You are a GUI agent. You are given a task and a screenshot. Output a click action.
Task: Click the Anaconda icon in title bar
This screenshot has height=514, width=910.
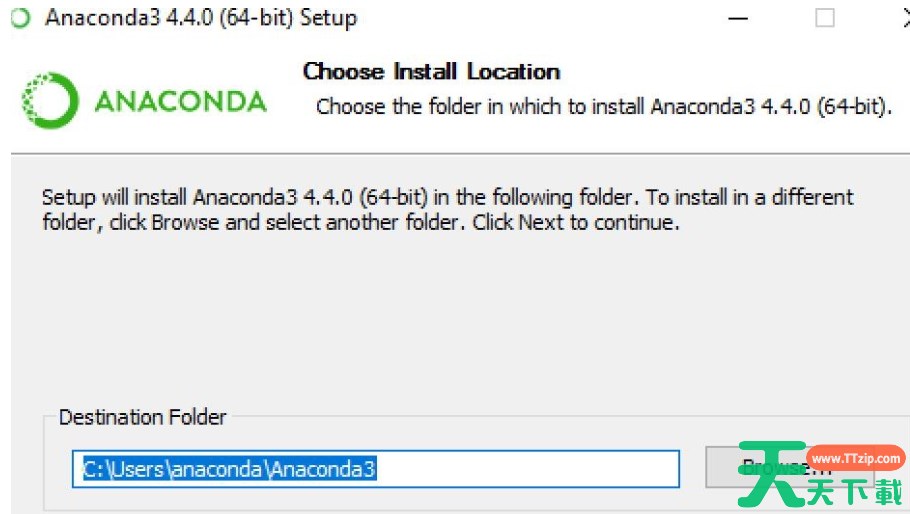pos(21,19)
